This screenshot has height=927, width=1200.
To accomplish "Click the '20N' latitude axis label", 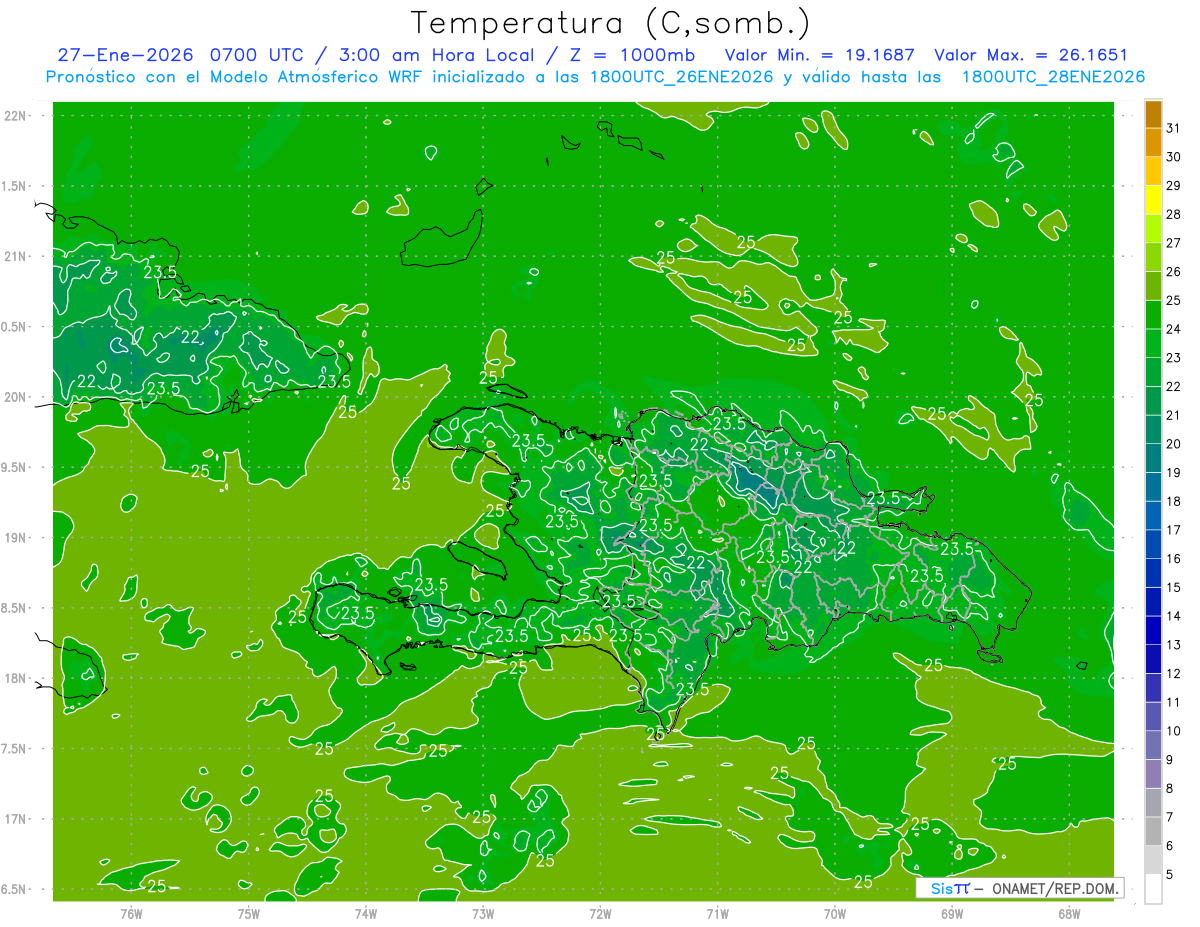I will [x=15, y=397].
